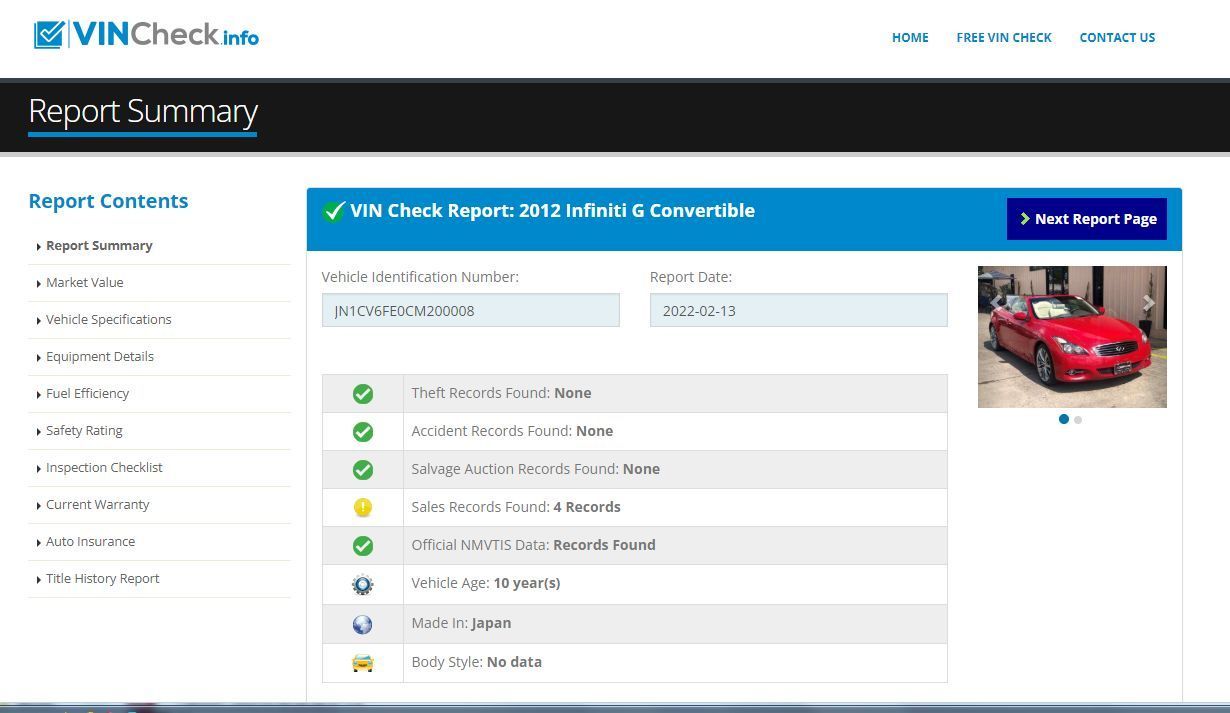Image resolution: width=1230 pixels, height=713 pixels.
Task: Open the Market Value section
Action: coord(85,282)
